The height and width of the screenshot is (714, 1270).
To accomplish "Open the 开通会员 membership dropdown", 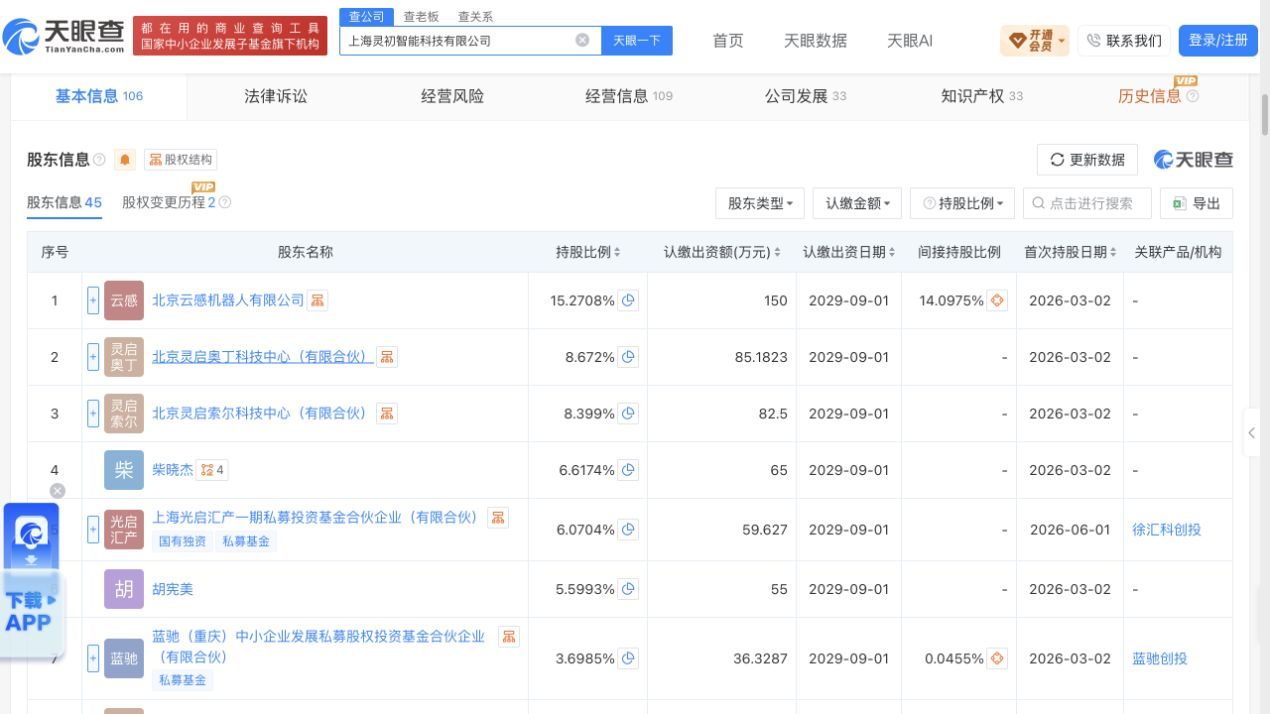I will 1034,40.
